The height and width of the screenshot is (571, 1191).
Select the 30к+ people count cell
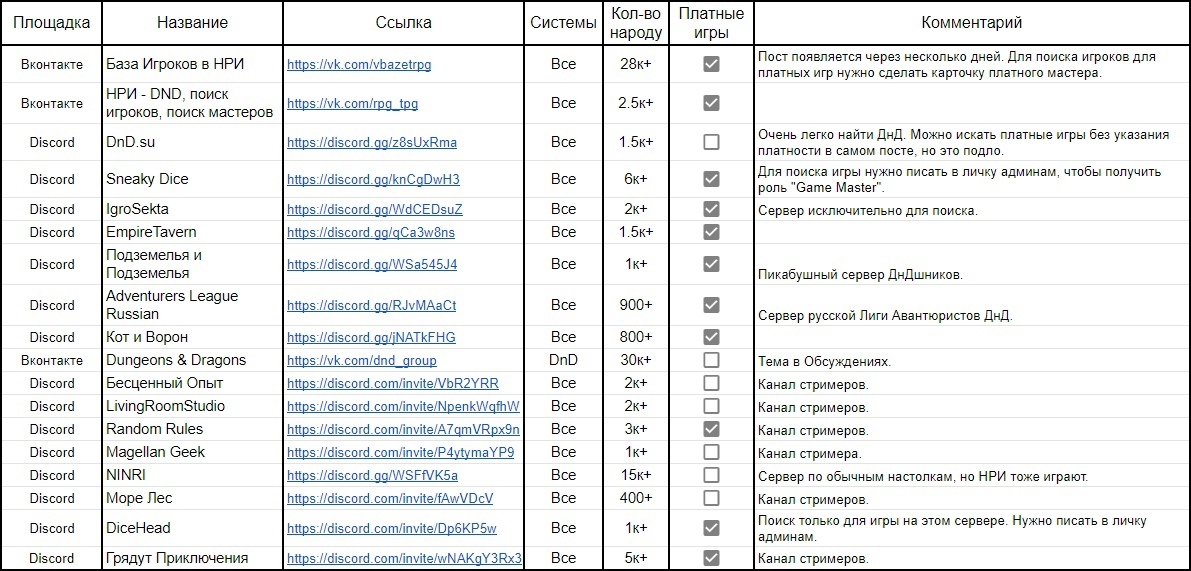(635, 361)
